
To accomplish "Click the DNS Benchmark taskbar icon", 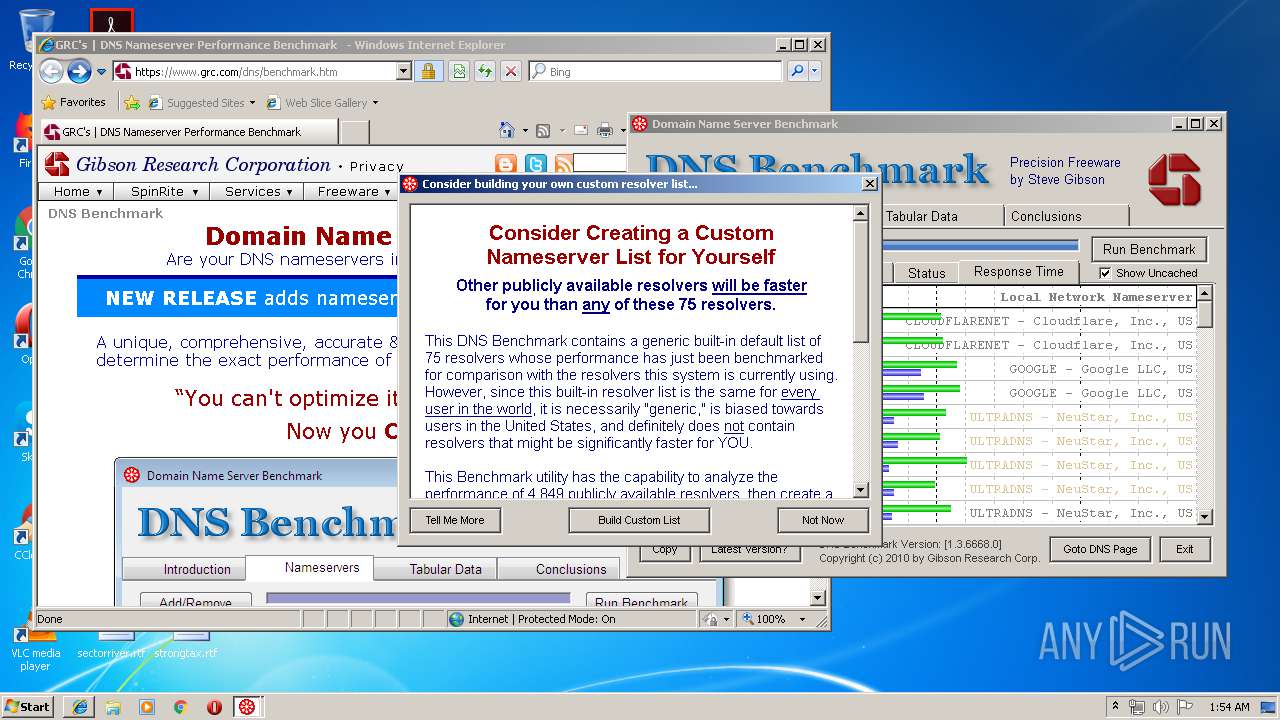I will tap(247, 706).
